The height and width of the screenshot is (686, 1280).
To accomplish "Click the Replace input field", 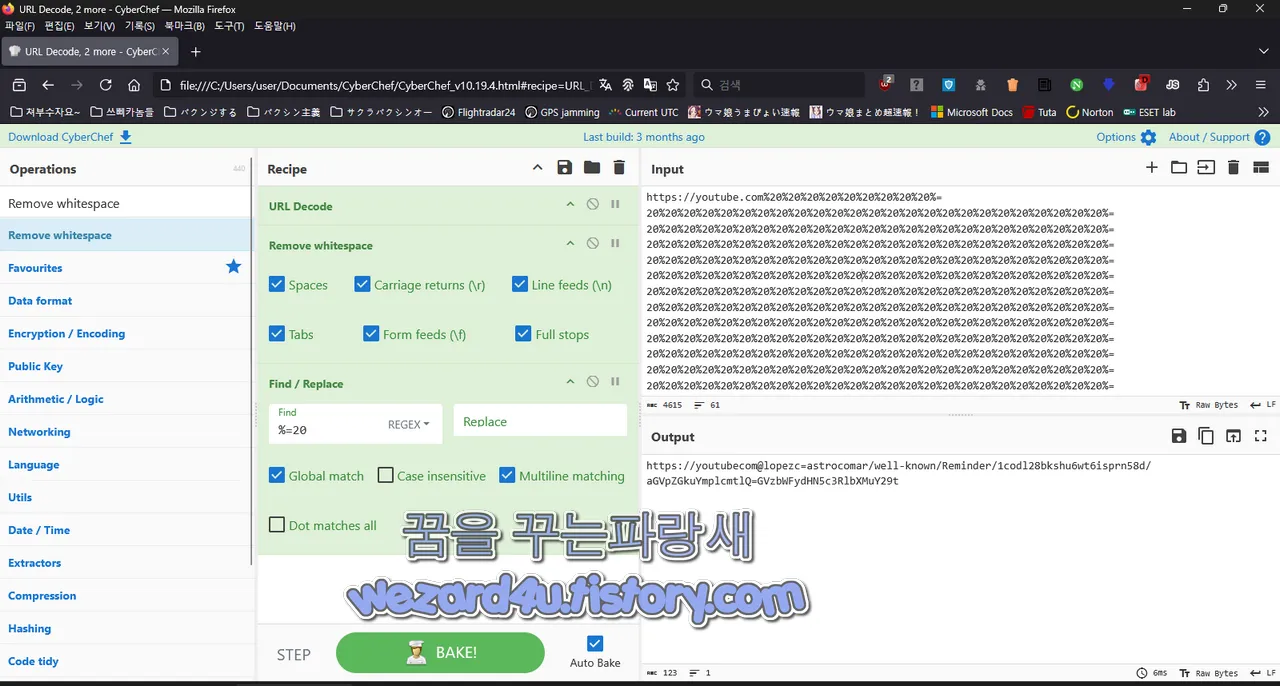I will pos(540,421).
